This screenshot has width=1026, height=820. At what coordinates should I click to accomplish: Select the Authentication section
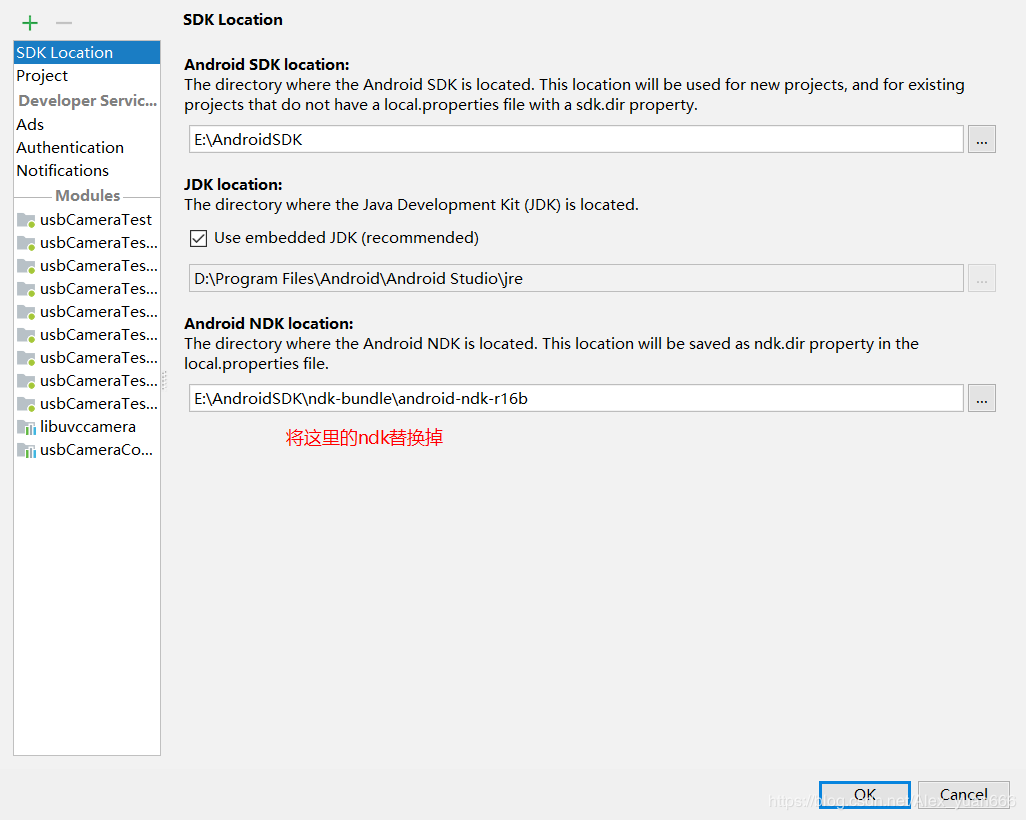pos(69,147)
